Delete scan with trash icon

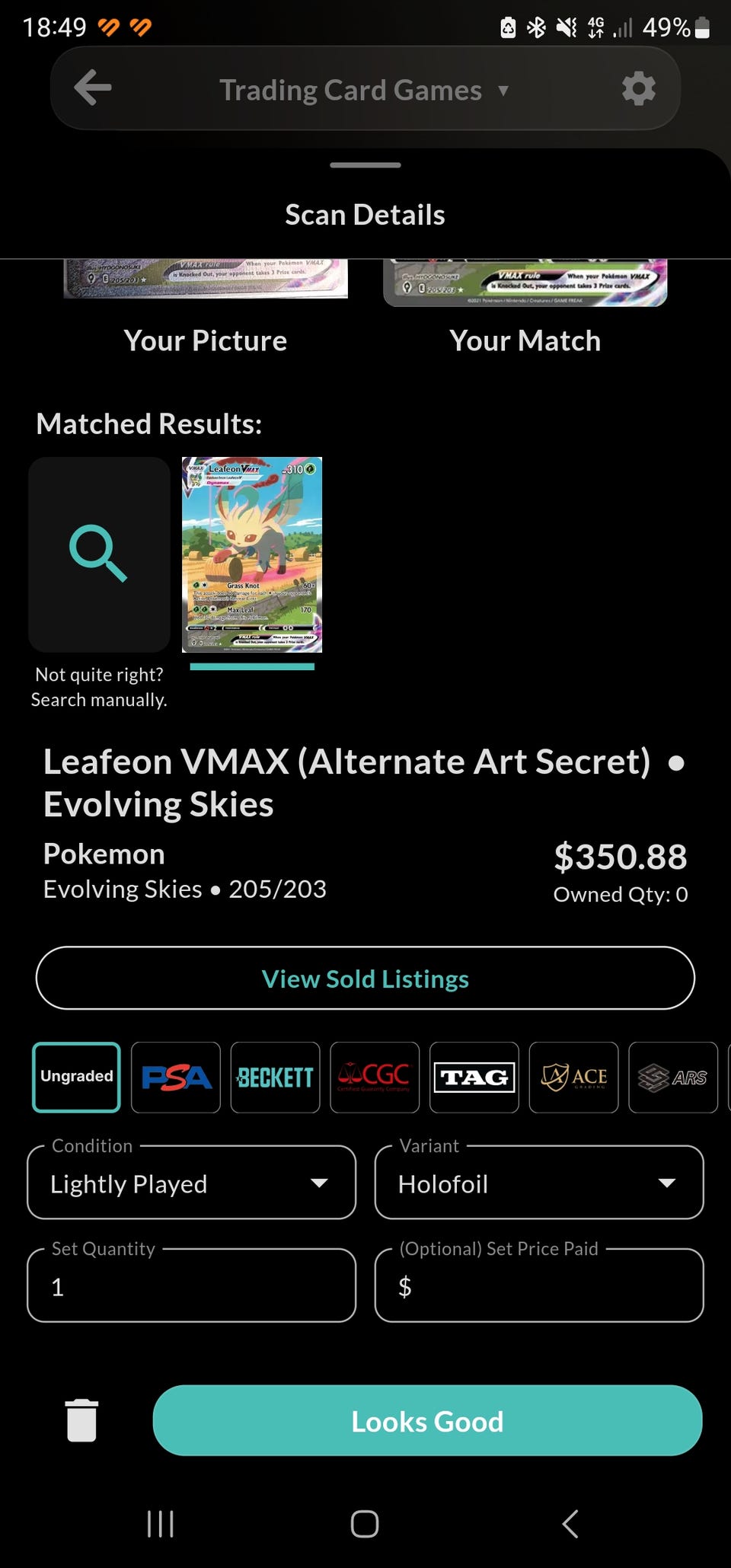point(81,1420)
